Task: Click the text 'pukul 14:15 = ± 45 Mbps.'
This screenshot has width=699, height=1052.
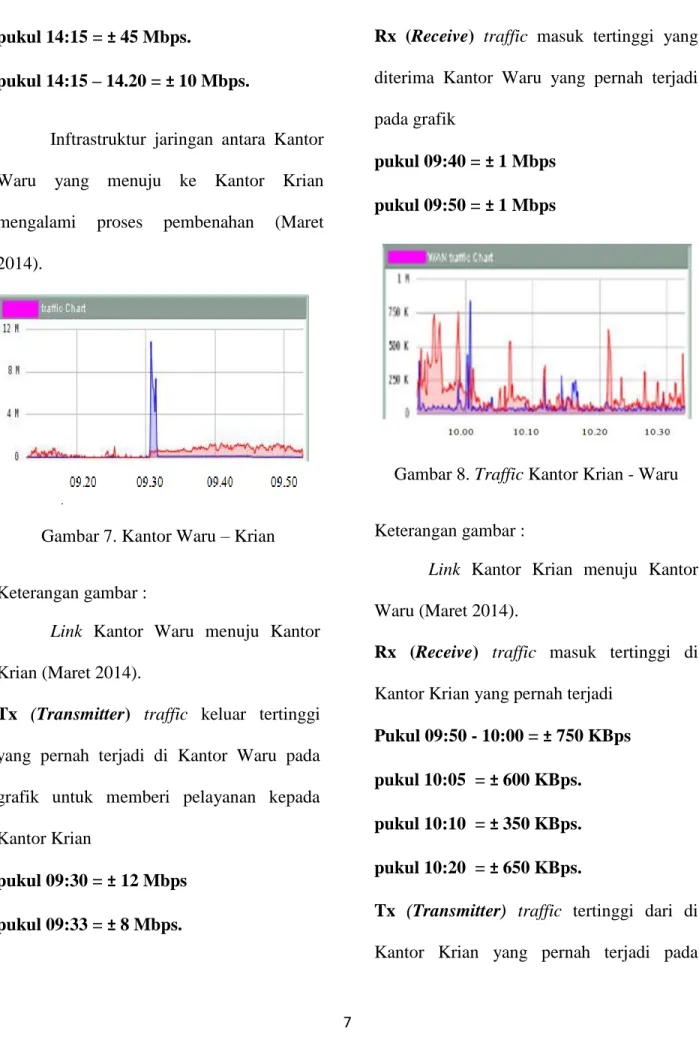Action: click(95, 37)
